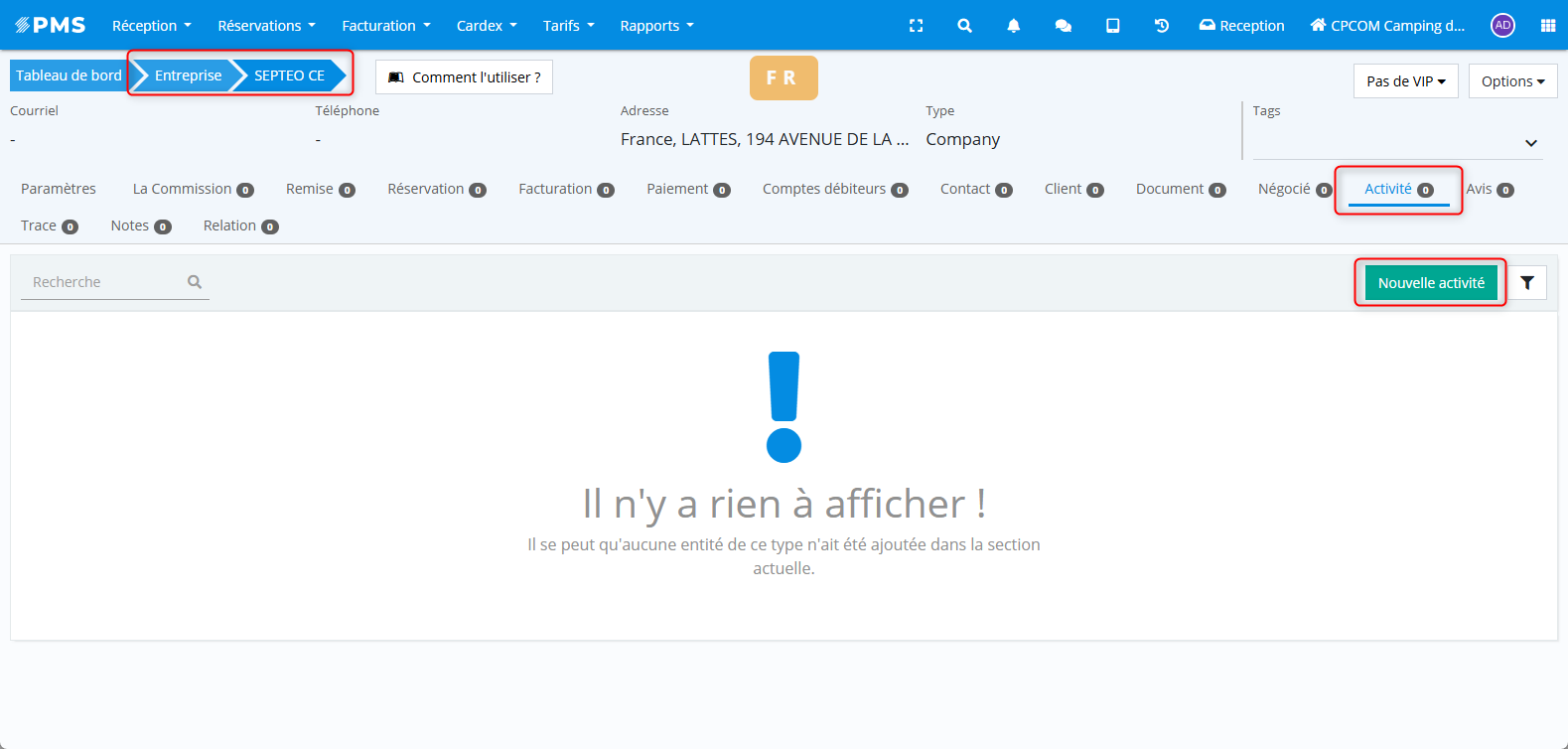Viewport: 1568px width, 749px height.
Task: Open the chat messages icon
Action: [1063, 26]
